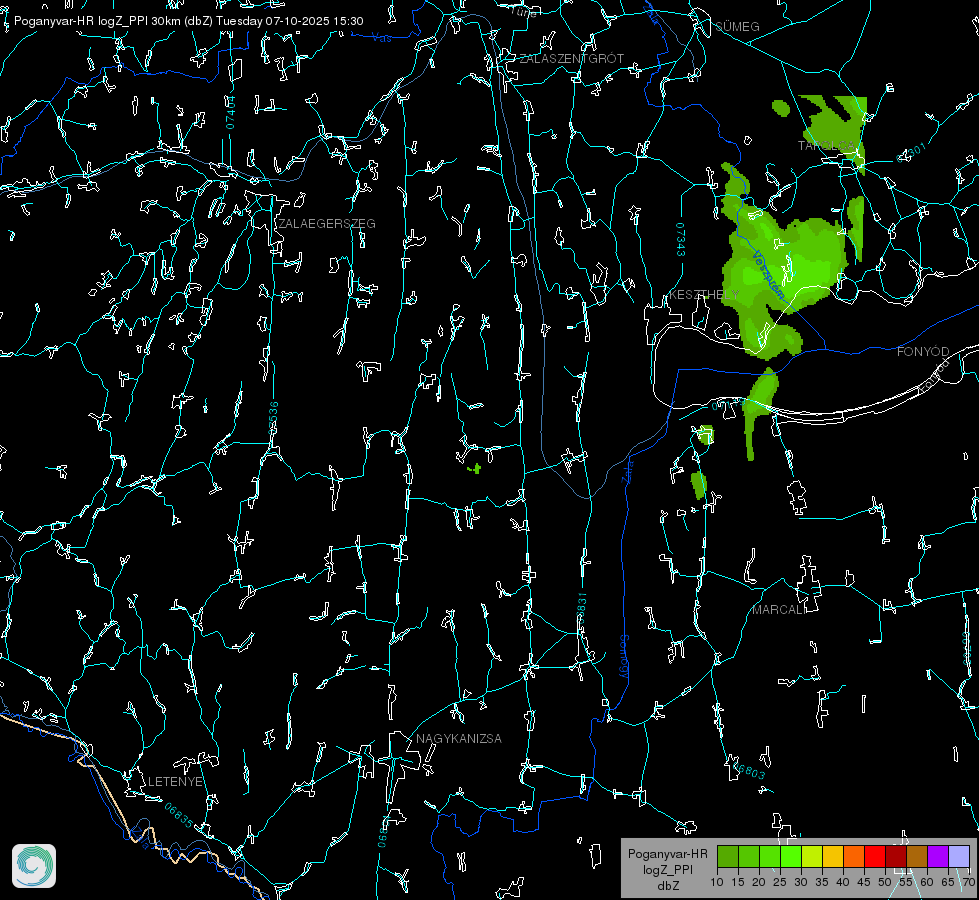Click the blue Zala river label
This screenshot has height=900, width=979.
click(x=627, y=470)
